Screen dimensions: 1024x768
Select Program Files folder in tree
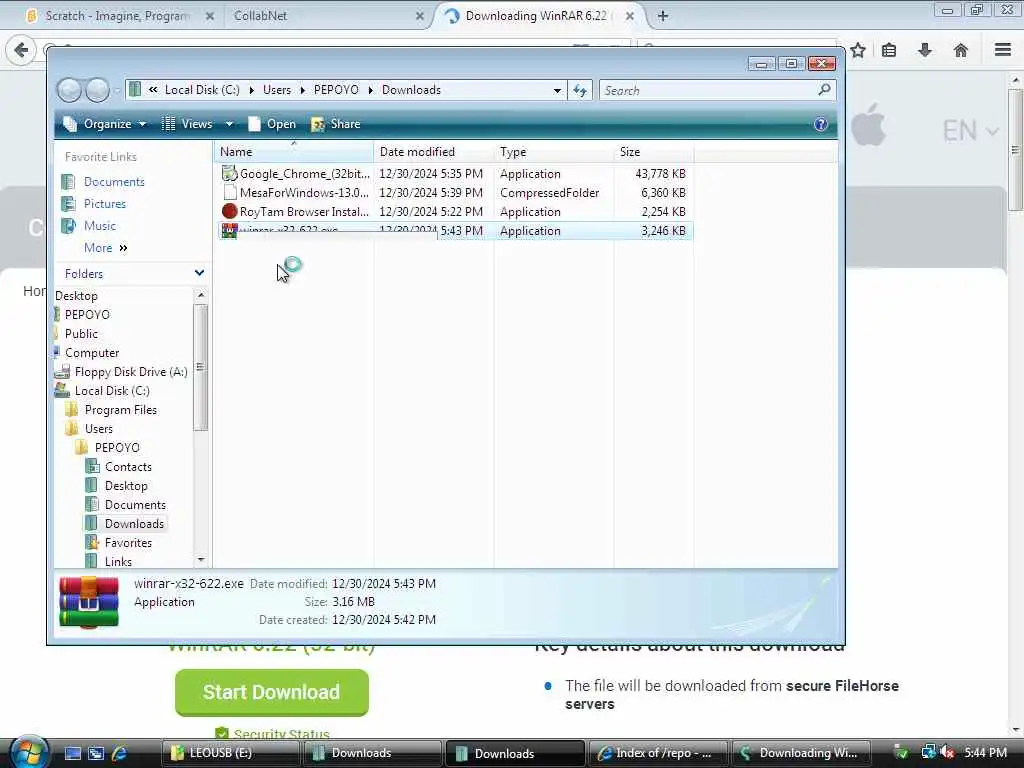point(120,409)
